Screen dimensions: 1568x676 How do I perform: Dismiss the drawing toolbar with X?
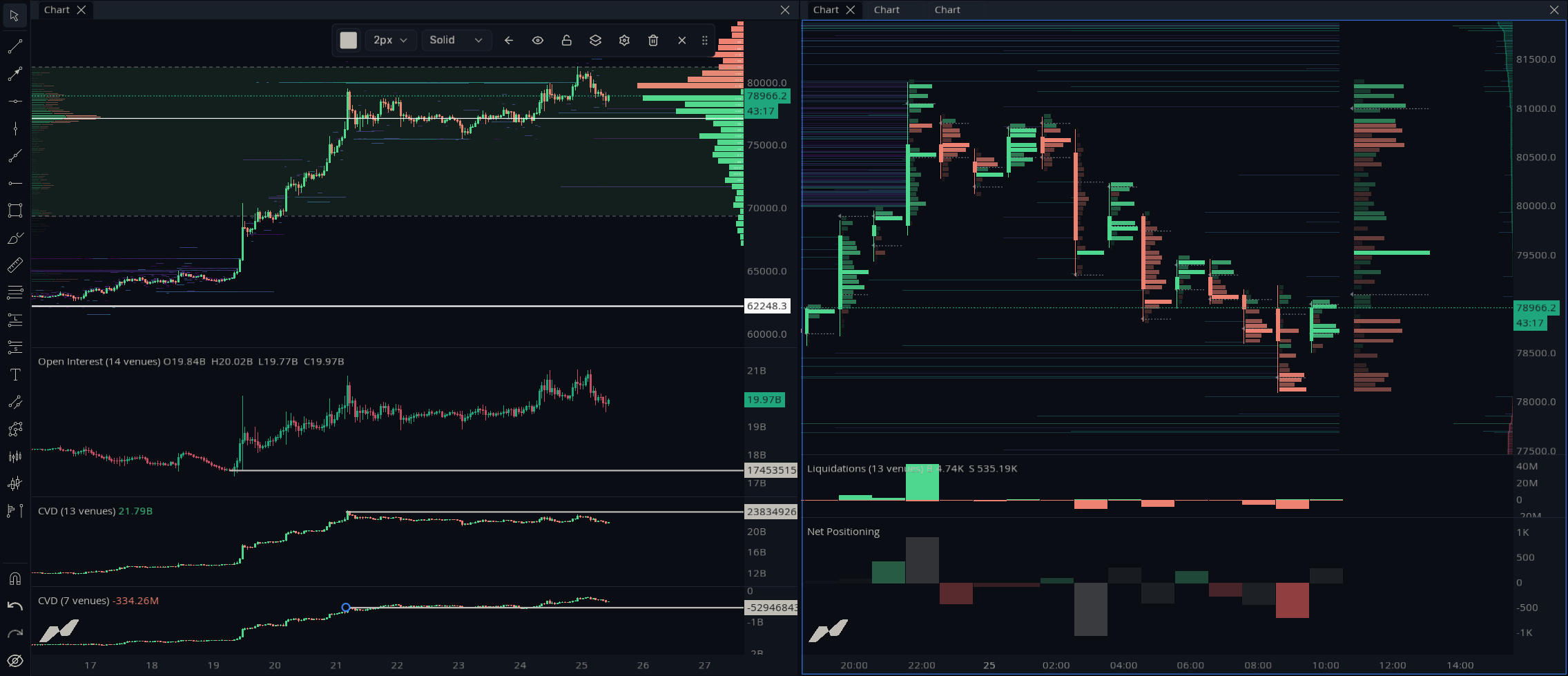click(x=682, y=40)
